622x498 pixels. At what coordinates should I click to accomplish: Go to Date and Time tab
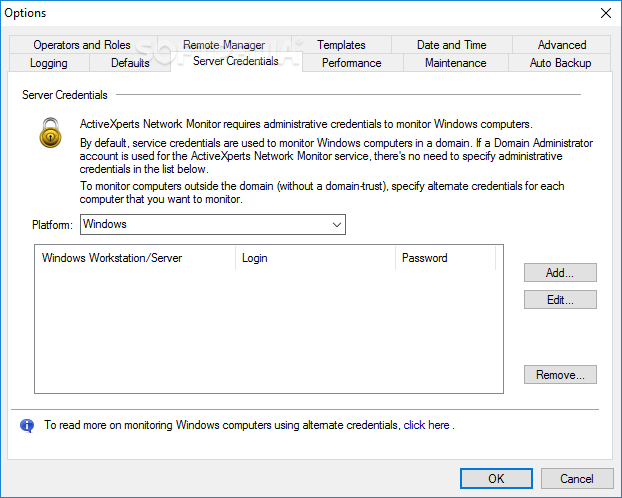tap(451, 45)
